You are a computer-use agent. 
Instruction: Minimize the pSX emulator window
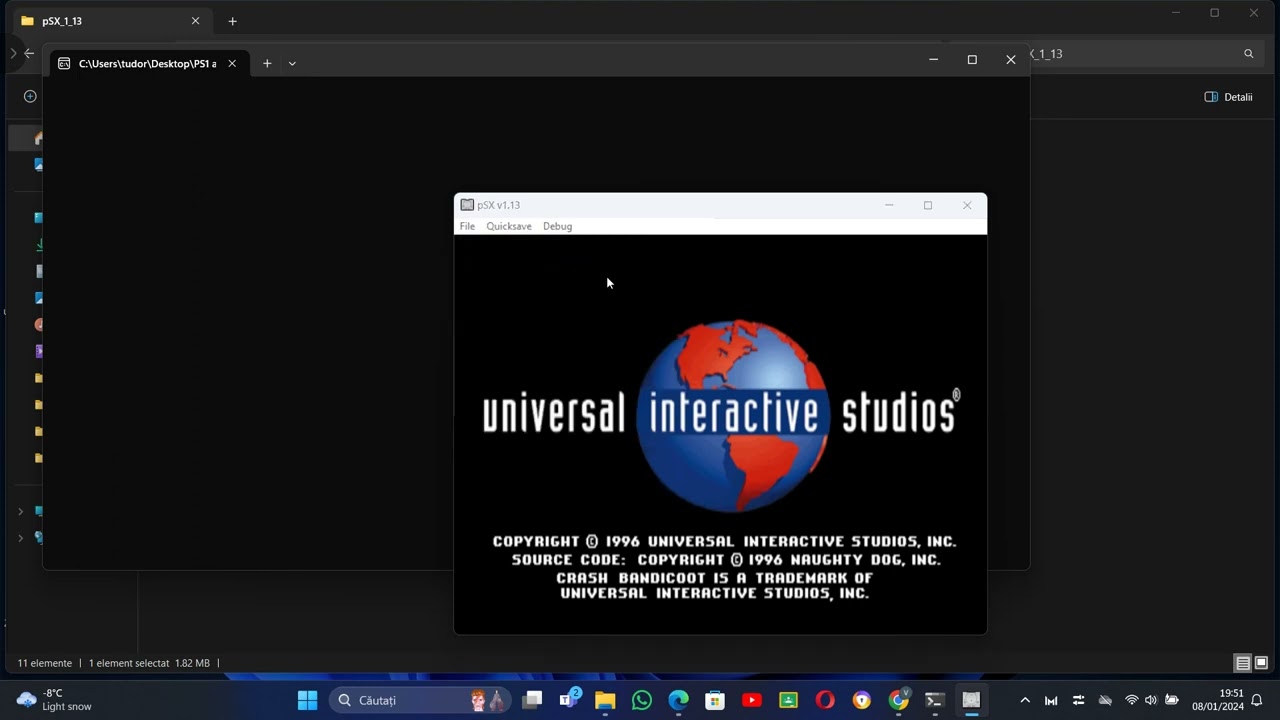[889, 205]
